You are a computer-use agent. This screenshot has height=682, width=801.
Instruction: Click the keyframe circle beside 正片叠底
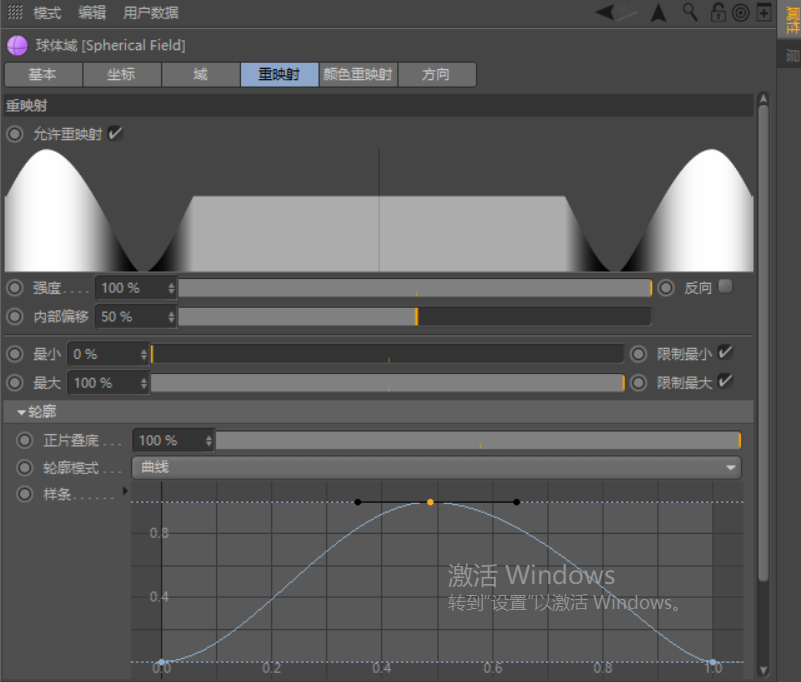[25, 440]
